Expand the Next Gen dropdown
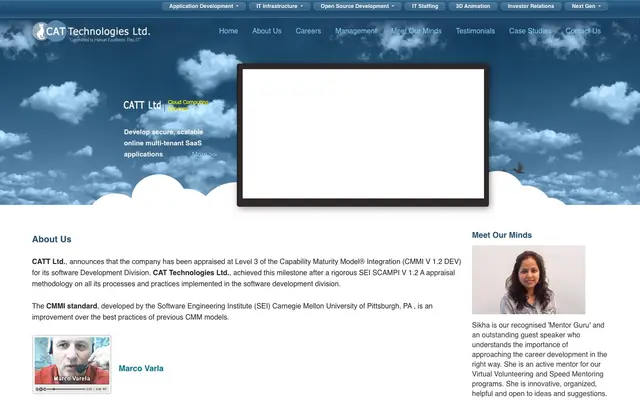The width and height of the screenshot is (640, 400). point(586,6)
